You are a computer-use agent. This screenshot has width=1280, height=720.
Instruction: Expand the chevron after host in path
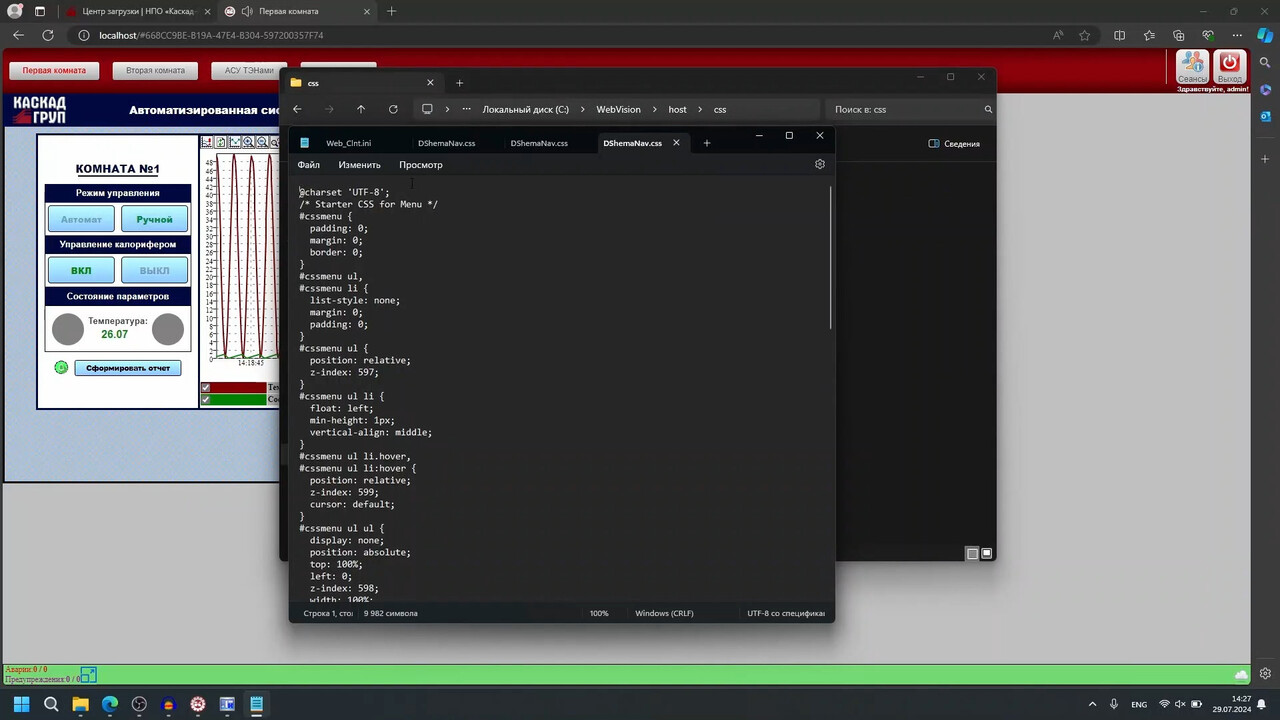point(700,109)
